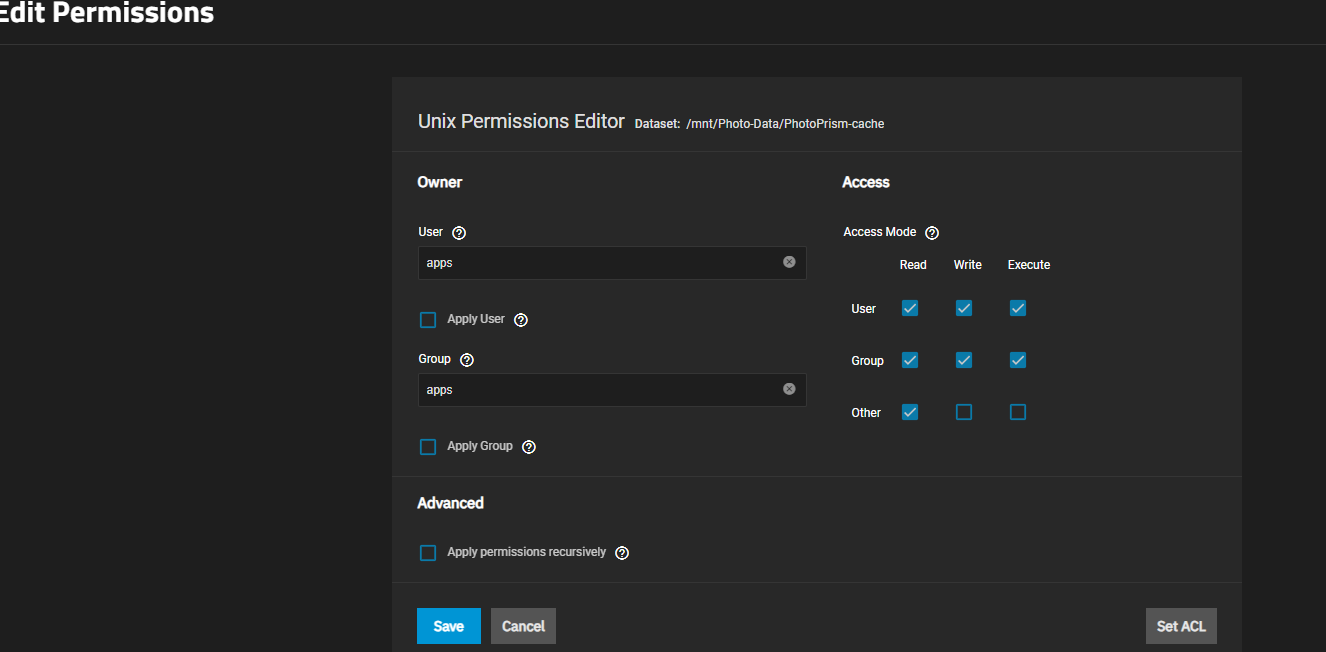The width and height of the screenshot is (1326, 652).
Task: Enable the Apply Group checkbox
Action: (428, 447)
